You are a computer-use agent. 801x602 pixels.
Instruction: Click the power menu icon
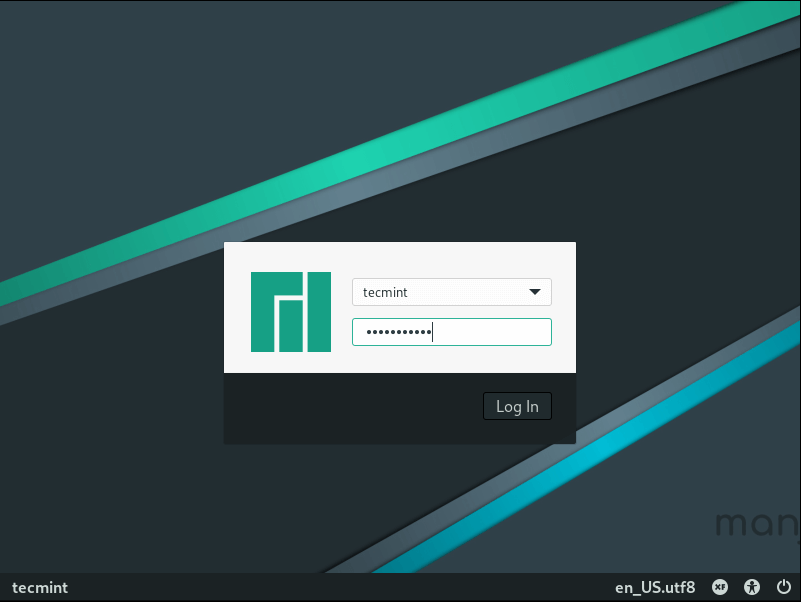pos(784,587)
